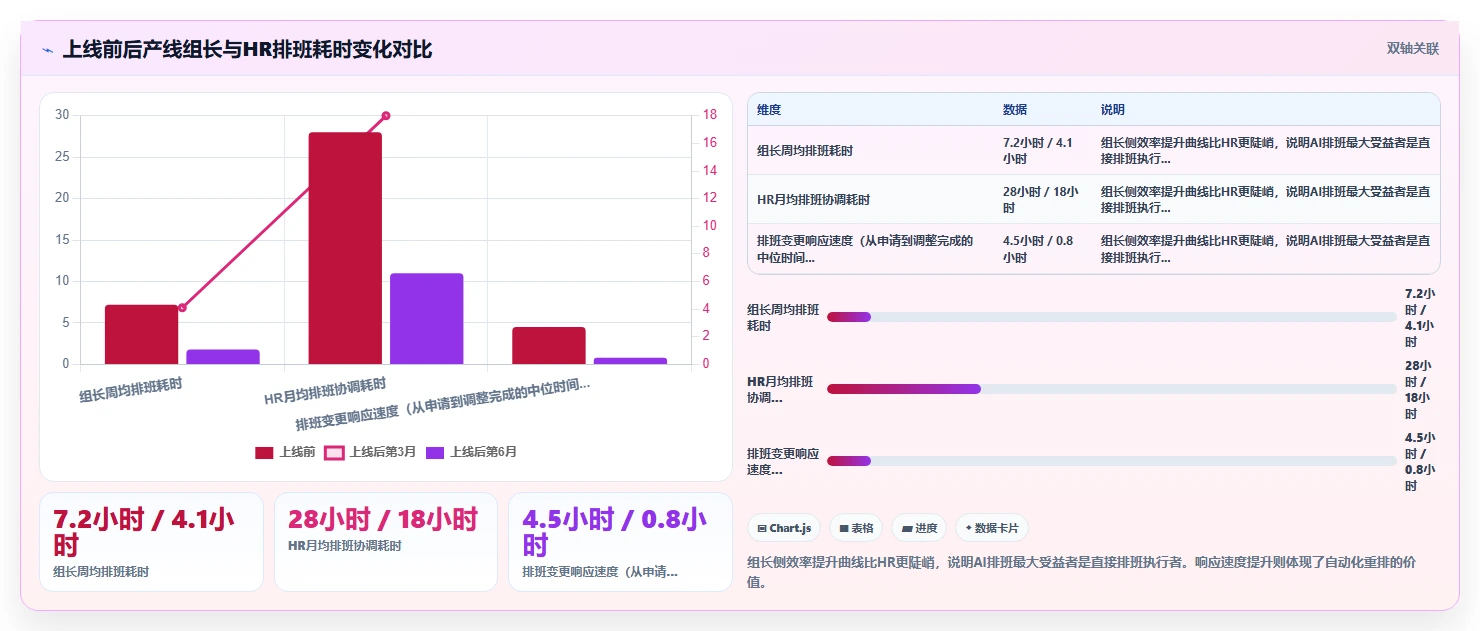Click the line point at value 18
This screenshot has height=631, width=1480.
coord(386,116)
